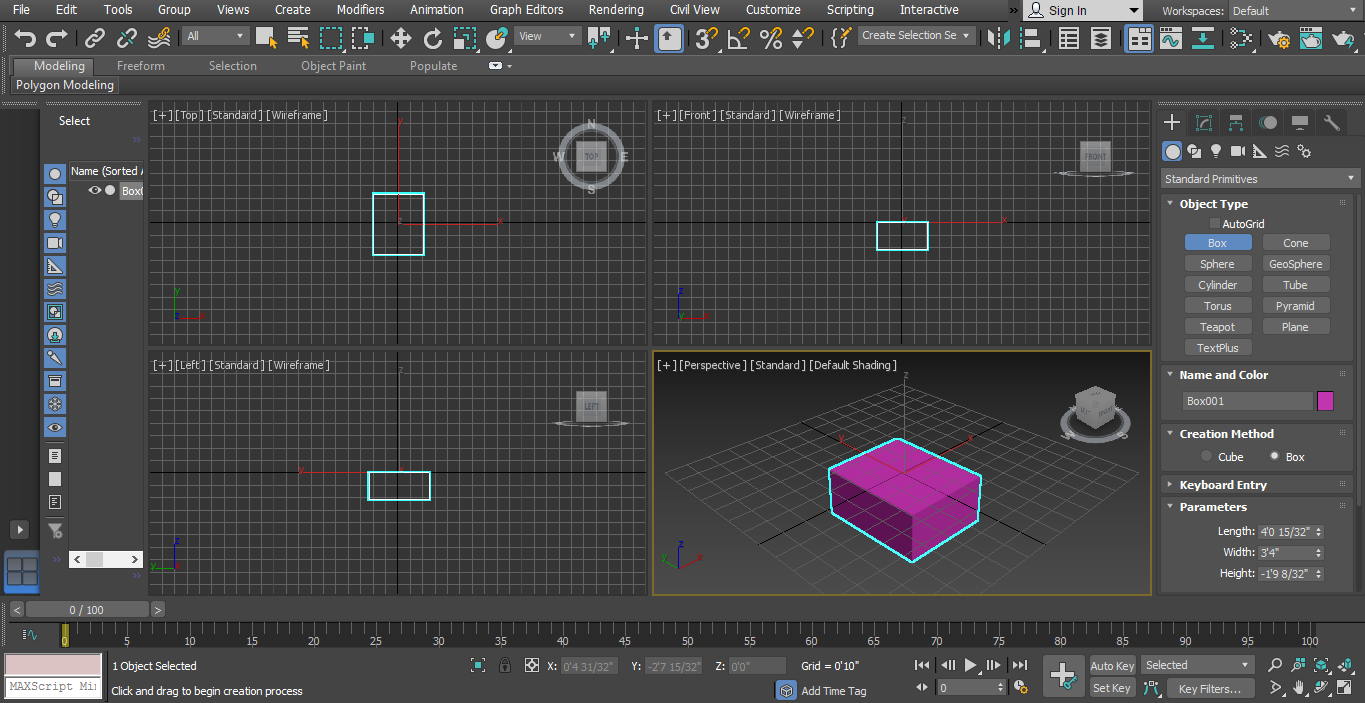Open the selection filter All dropdown
This screenshot has height=703, width=1365.
pyautogui.click(x=215, y=36)
